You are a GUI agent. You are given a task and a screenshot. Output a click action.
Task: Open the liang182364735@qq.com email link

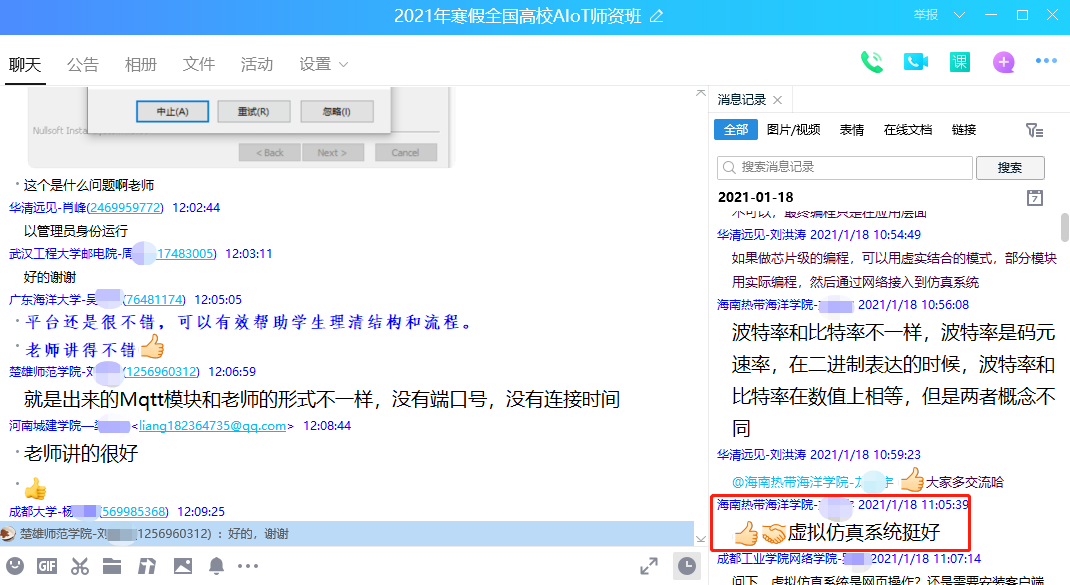pos(212,426)
